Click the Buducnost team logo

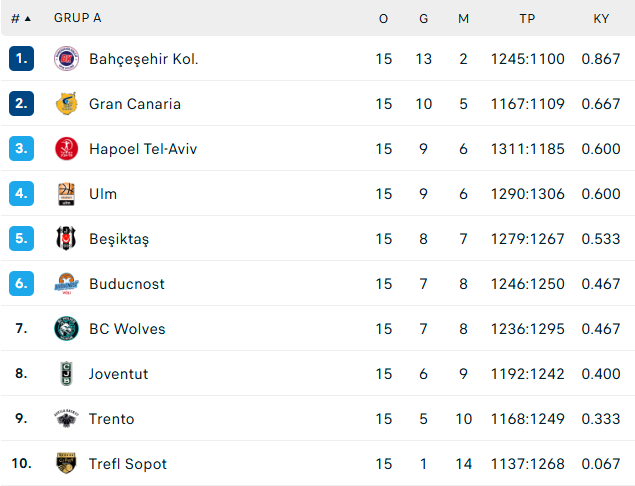pyautogui.click(x=66, y=284)
